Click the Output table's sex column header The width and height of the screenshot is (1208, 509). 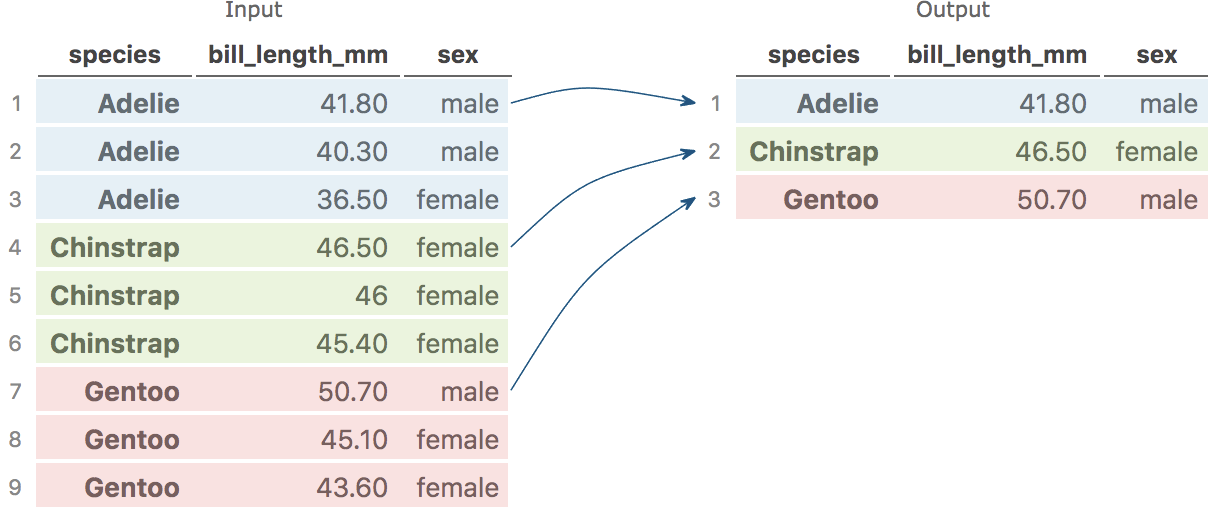coord(1157,55)
